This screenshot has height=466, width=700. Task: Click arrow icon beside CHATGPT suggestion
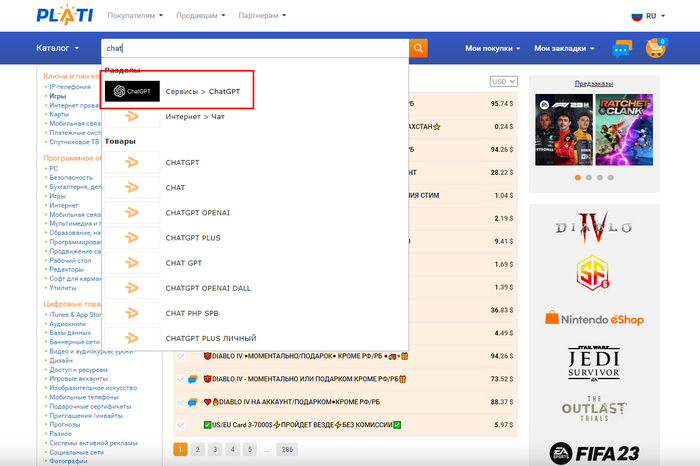pos(132,162)
